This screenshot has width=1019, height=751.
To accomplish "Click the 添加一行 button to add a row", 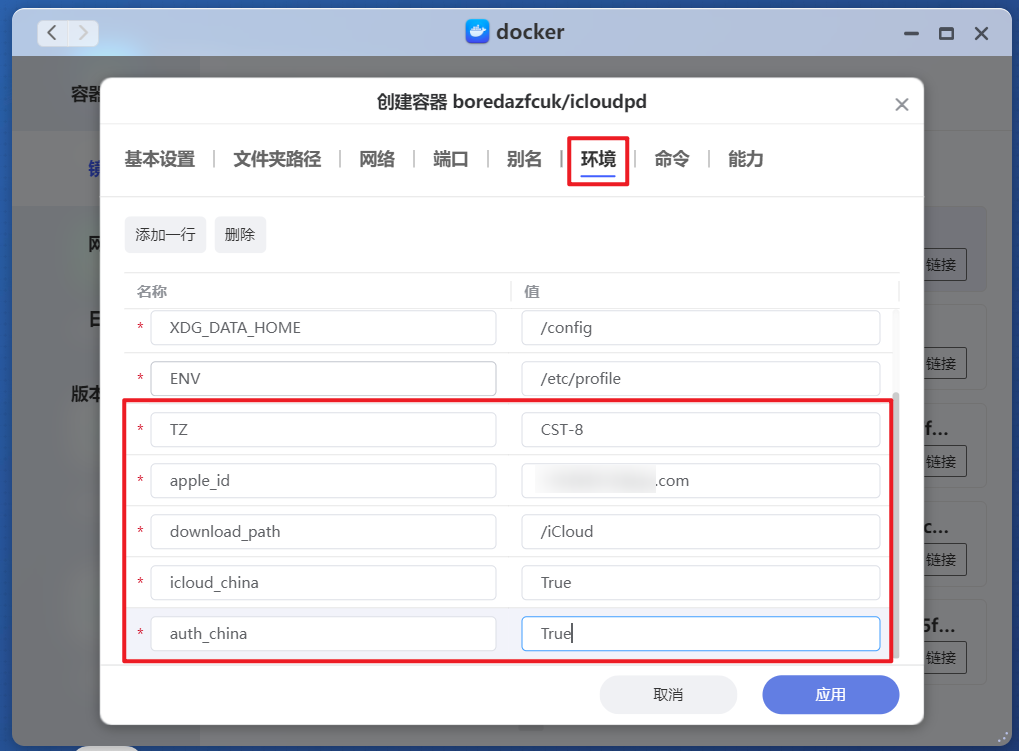I will [x=165, y=234].
